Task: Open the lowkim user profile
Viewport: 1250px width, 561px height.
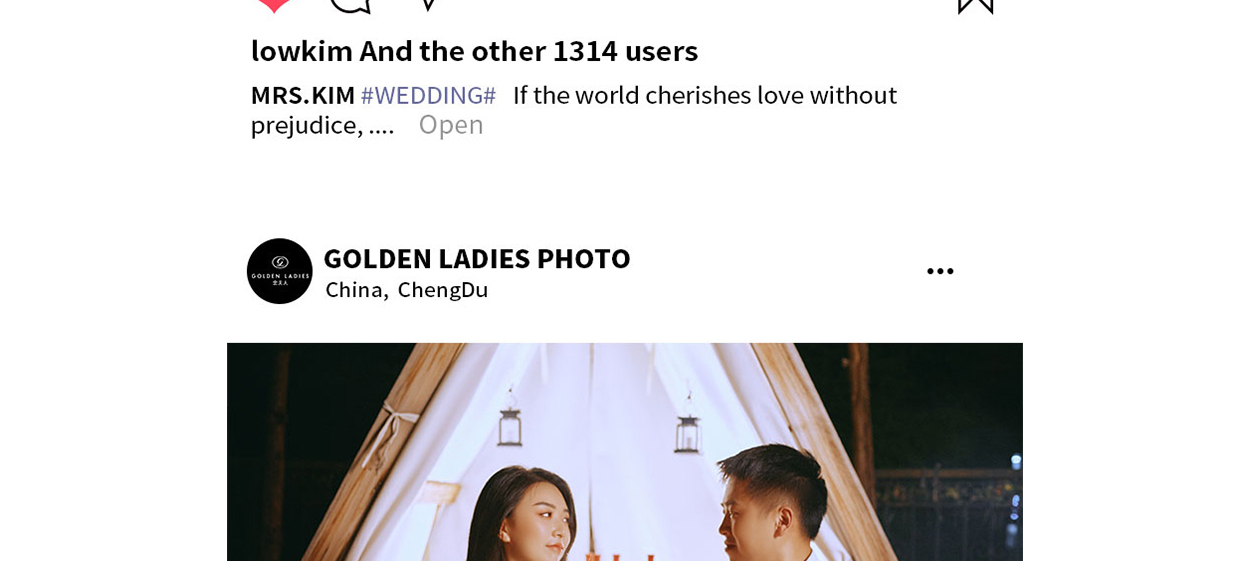Action: pyautogui.click(x=302, y=50)
